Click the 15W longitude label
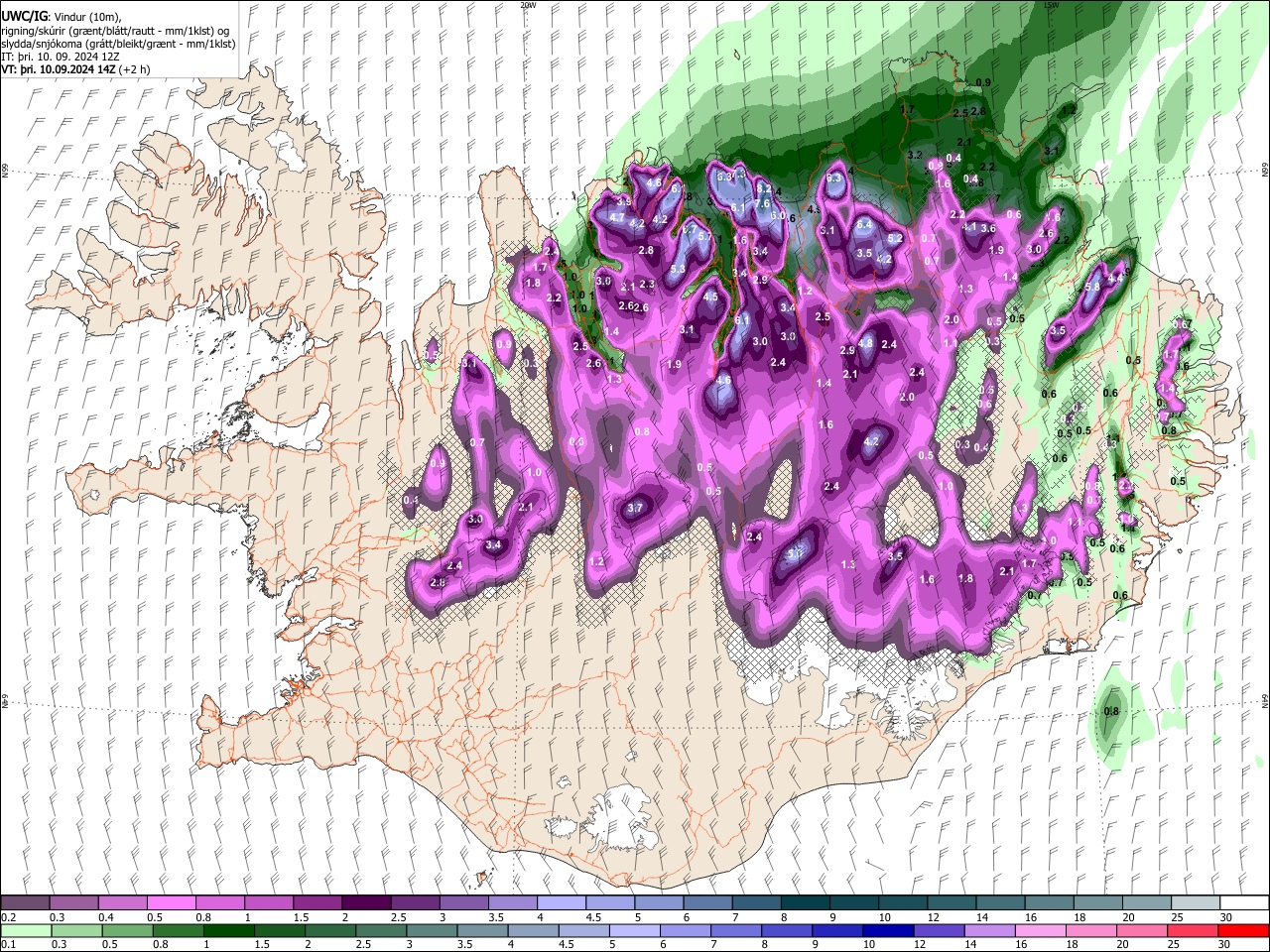 (1051, 5)
